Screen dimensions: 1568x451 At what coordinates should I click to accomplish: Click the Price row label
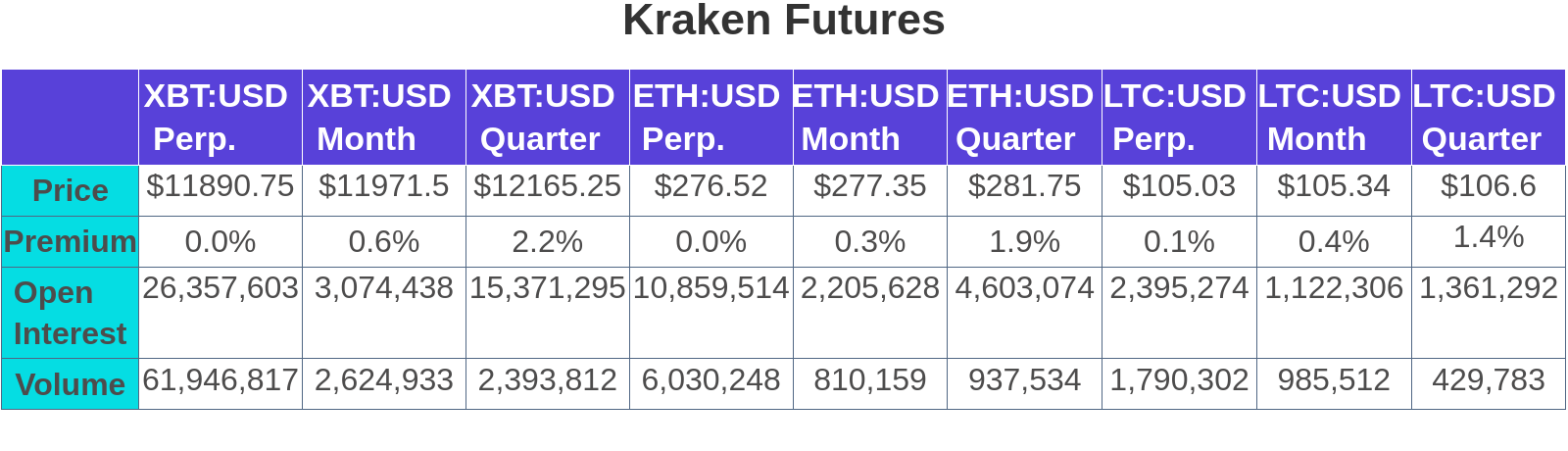(70, 190)
